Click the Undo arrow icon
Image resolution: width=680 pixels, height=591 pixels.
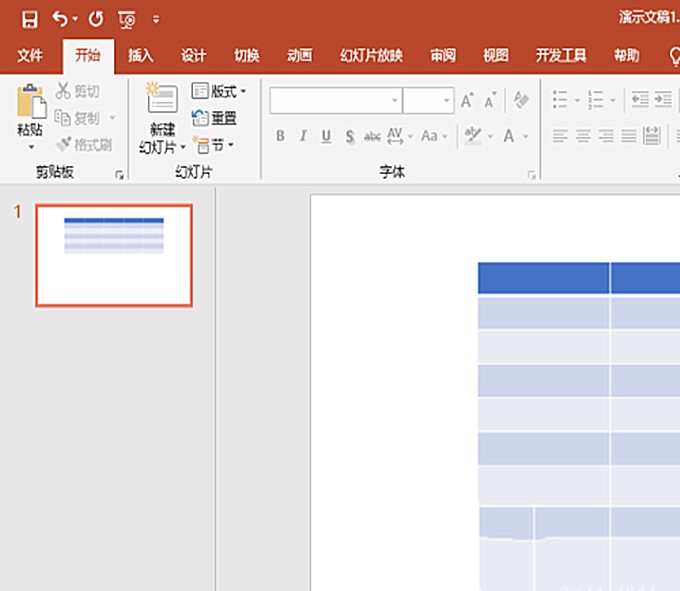60,19
